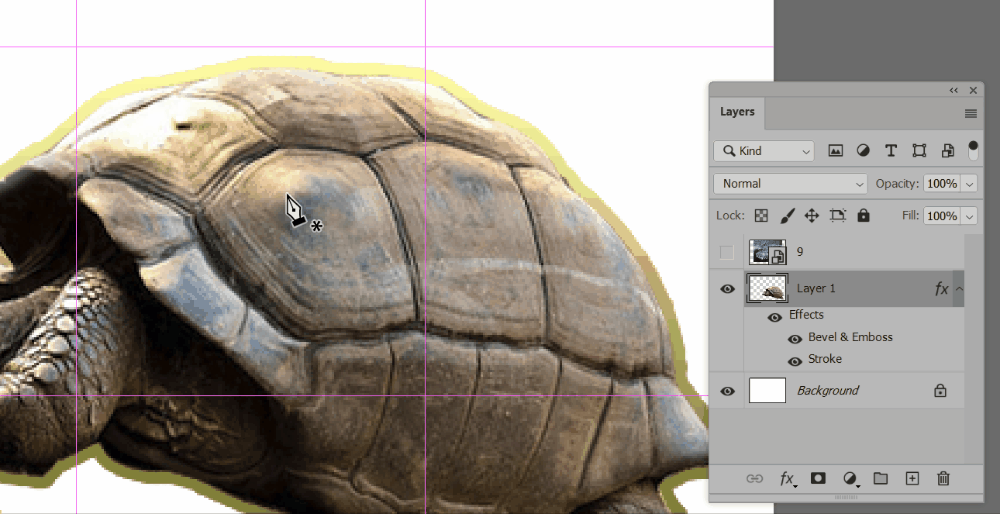
Task: Open the Kind filter dropdown
Action: (x=764, y=151)
